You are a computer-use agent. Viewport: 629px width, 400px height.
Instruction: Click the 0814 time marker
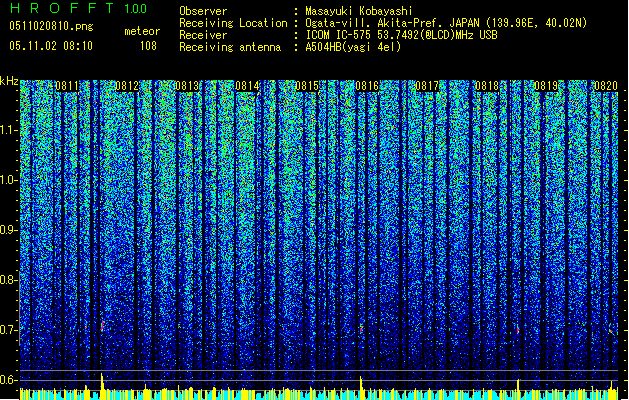(x=247, y=86)
